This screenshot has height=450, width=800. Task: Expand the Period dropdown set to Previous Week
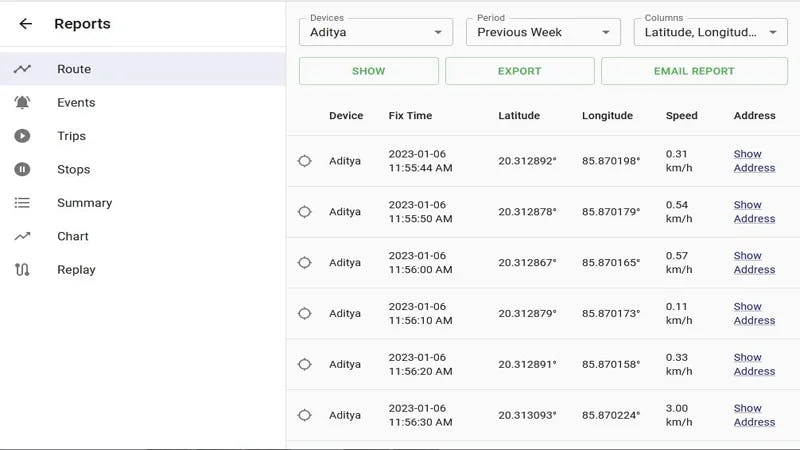543,32
